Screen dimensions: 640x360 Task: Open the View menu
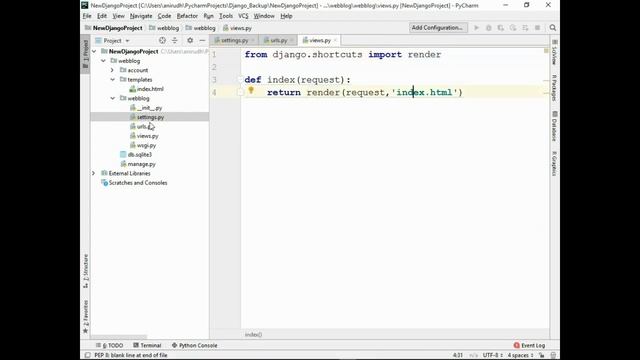click(118, 16)
